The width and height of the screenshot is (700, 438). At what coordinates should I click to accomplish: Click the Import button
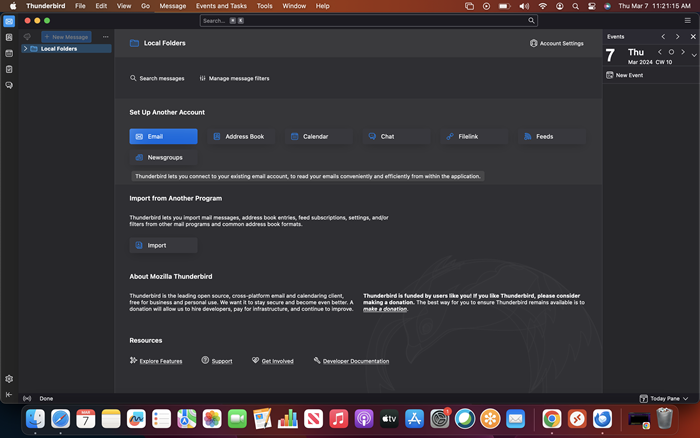pyautogui.click(x=163, y=245)
